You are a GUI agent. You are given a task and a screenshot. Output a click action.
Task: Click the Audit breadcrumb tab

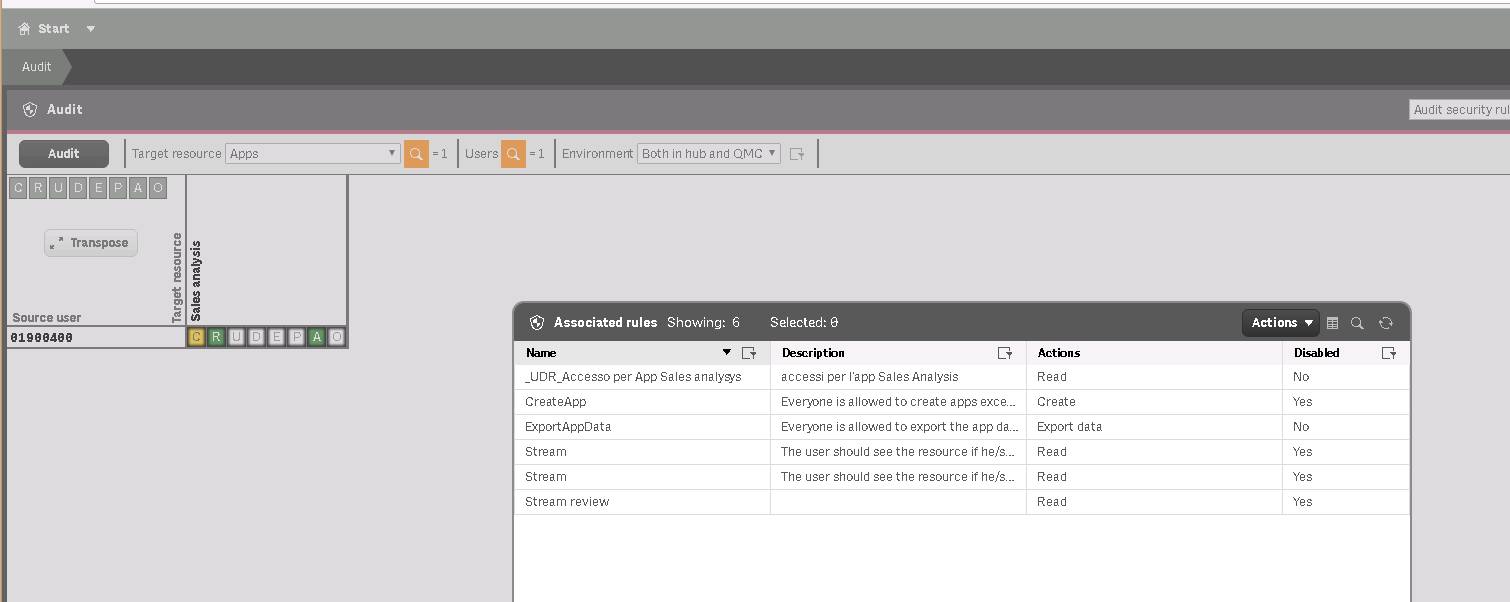(x=37, y=67)
